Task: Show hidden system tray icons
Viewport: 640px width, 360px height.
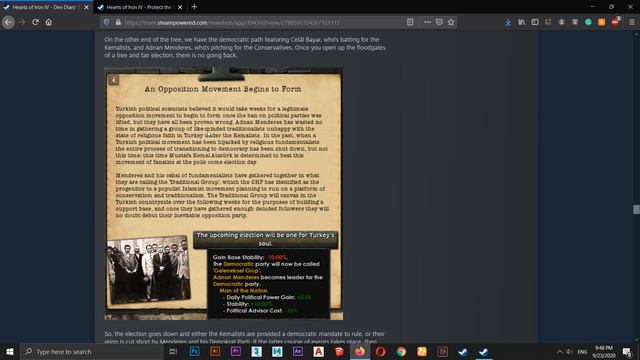Action: [x=560, y=351]
